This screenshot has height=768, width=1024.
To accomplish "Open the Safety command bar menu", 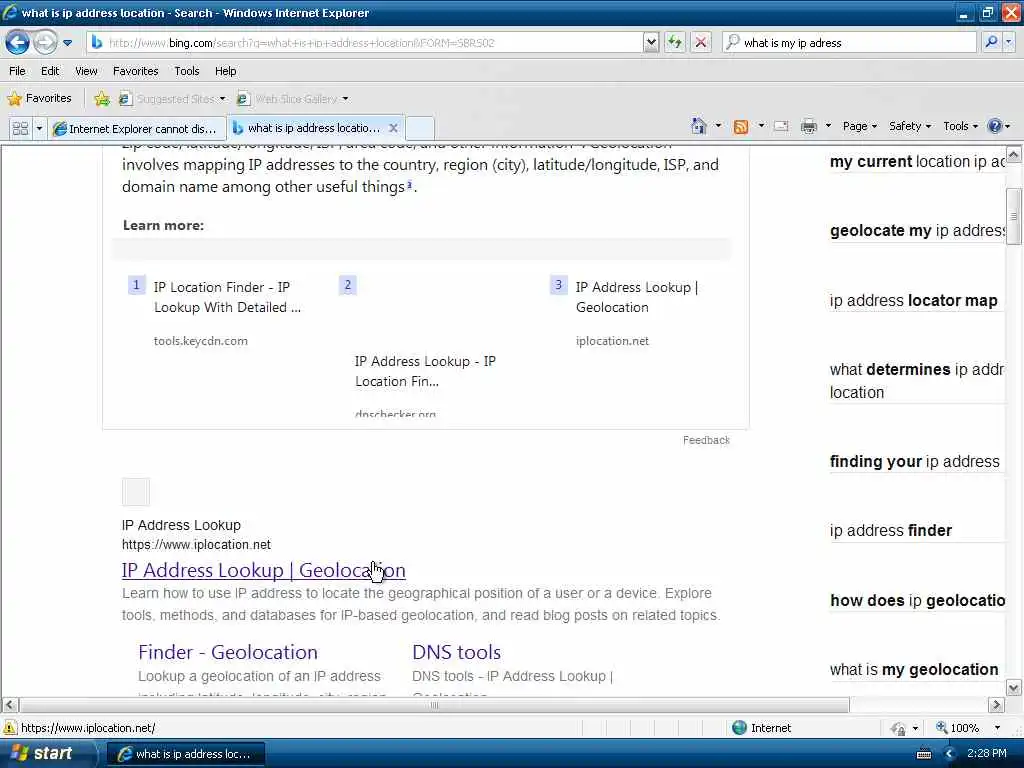I will [910, 126].
